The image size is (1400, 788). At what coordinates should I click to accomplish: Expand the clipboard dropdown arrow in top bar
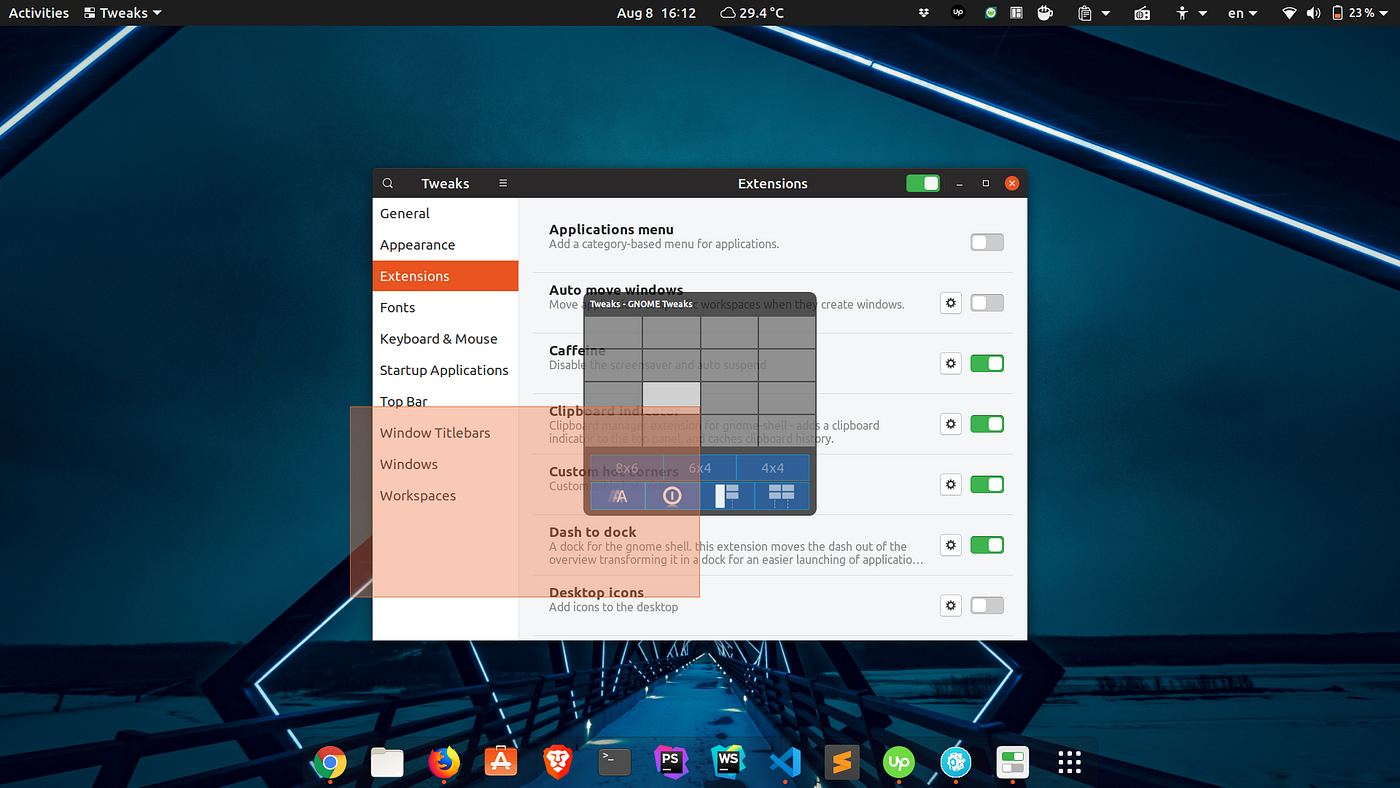pyautogui.click(x=1104, y=12)
